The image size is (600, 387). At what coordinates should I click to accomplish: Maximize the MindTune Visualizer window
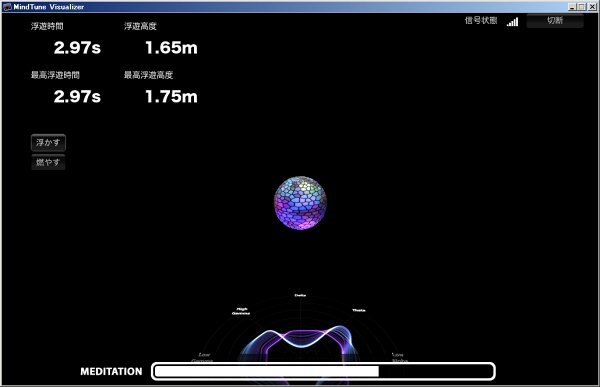point(581,7)
